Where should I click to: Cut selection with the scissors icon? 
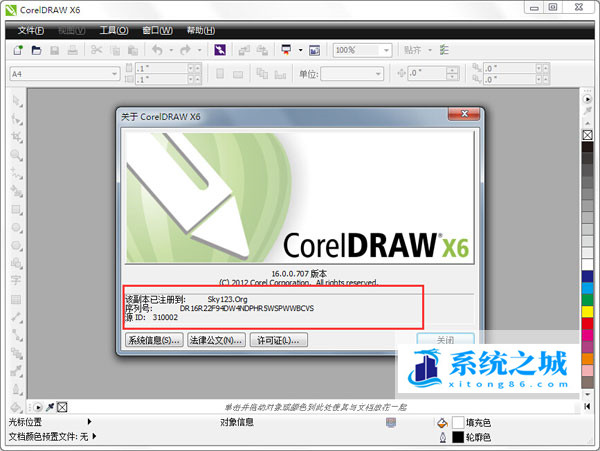click(x=96, y=50)
